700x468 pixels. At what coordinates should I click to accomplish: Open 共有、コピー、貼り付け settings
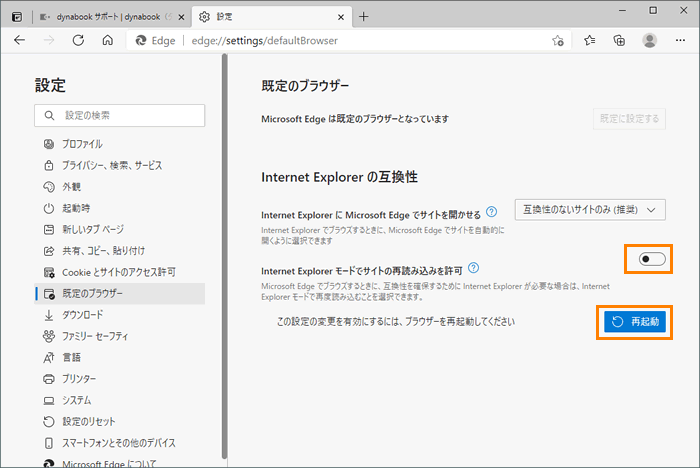120,251
